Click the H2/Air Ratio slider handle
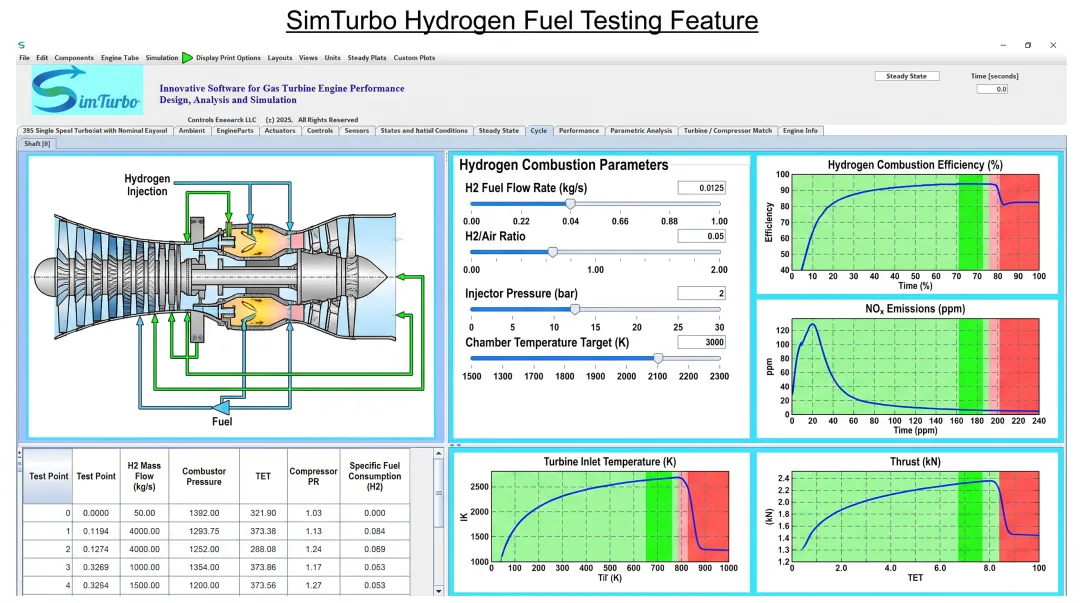The image size is (1080, 603). tap(552, 252)
